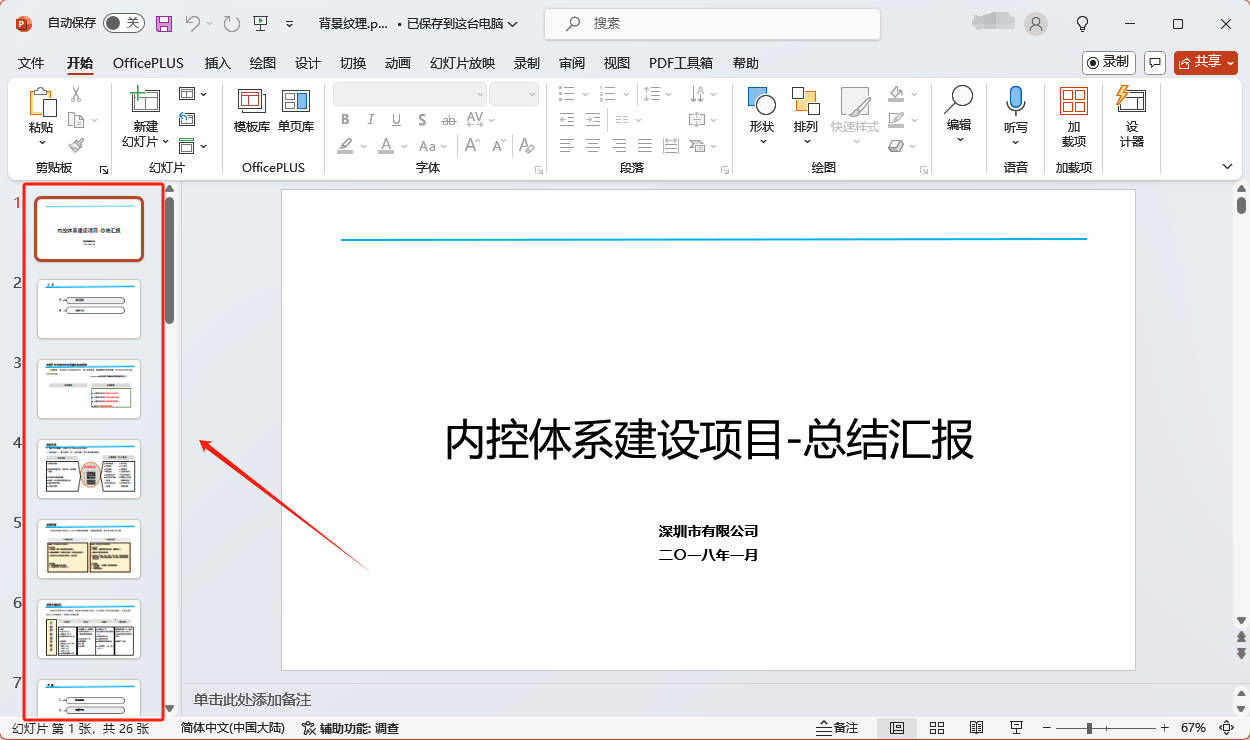Click the save icon in title bar
Viewport: 1250px width, 740px height.
click(x=164, y=23)
